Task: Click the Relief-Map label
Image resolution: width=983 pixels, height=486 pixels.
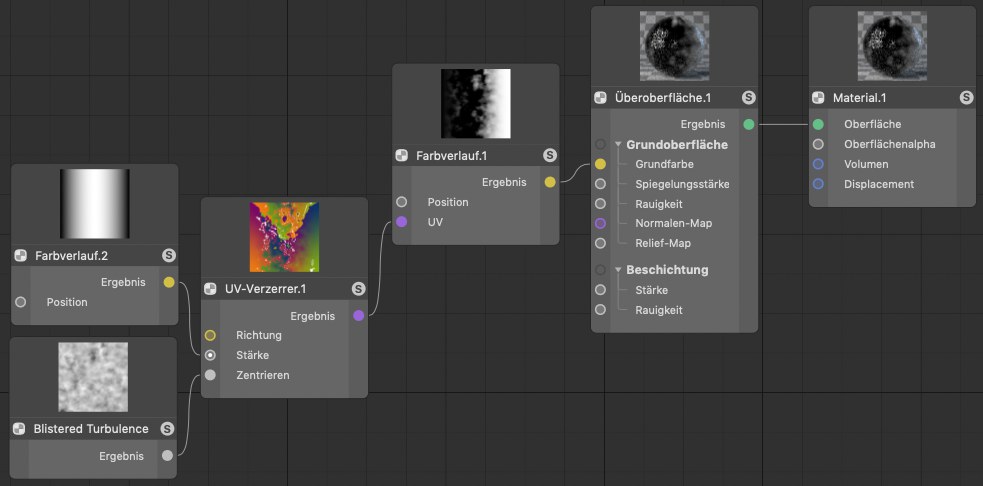Action: pyautogui.click(x=663, y=243)
